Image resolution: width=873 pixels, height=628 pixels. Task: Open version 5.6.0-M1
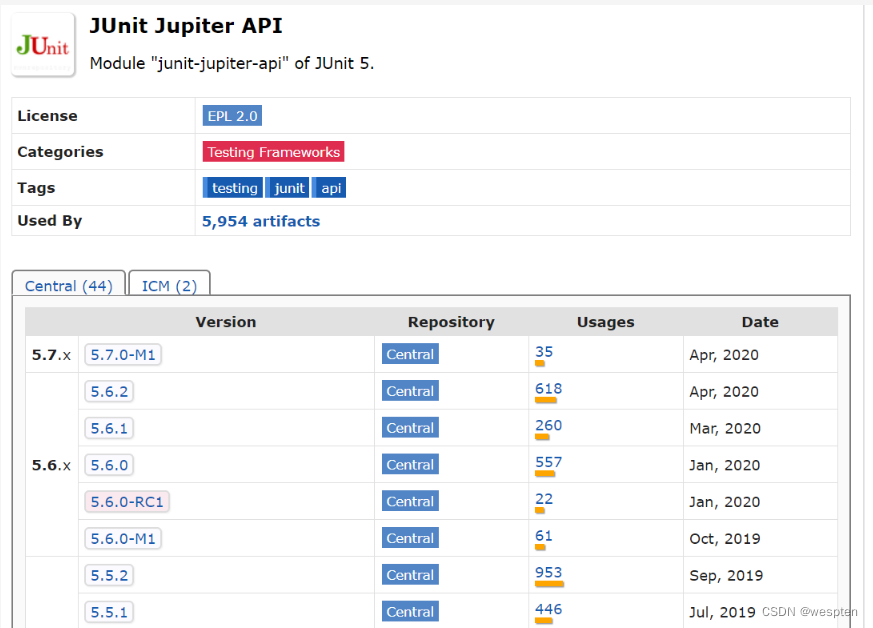pyautogui.click(x=123, y=538)
